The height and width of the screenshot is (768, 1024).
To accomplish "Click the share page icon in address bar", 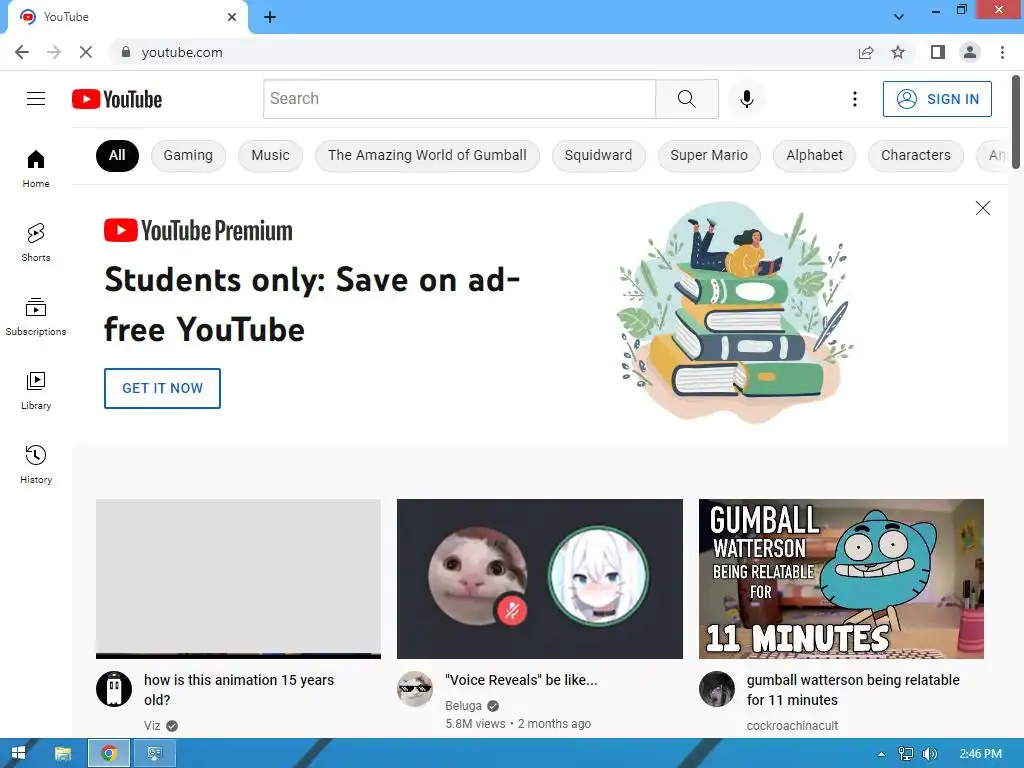I will point(866,52).
